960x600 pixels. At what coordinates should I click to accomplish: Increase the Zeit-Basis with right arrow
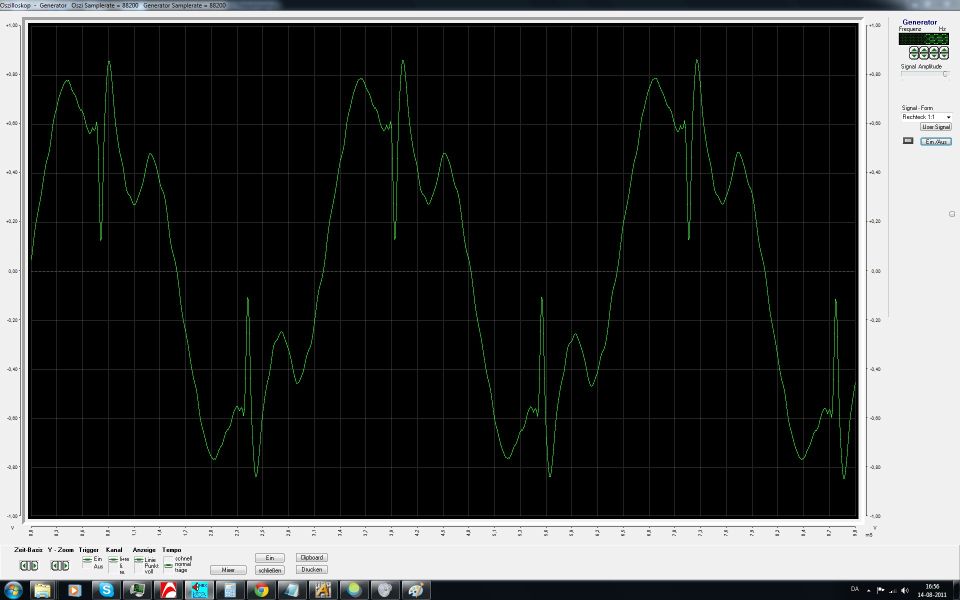click(34, 566)
